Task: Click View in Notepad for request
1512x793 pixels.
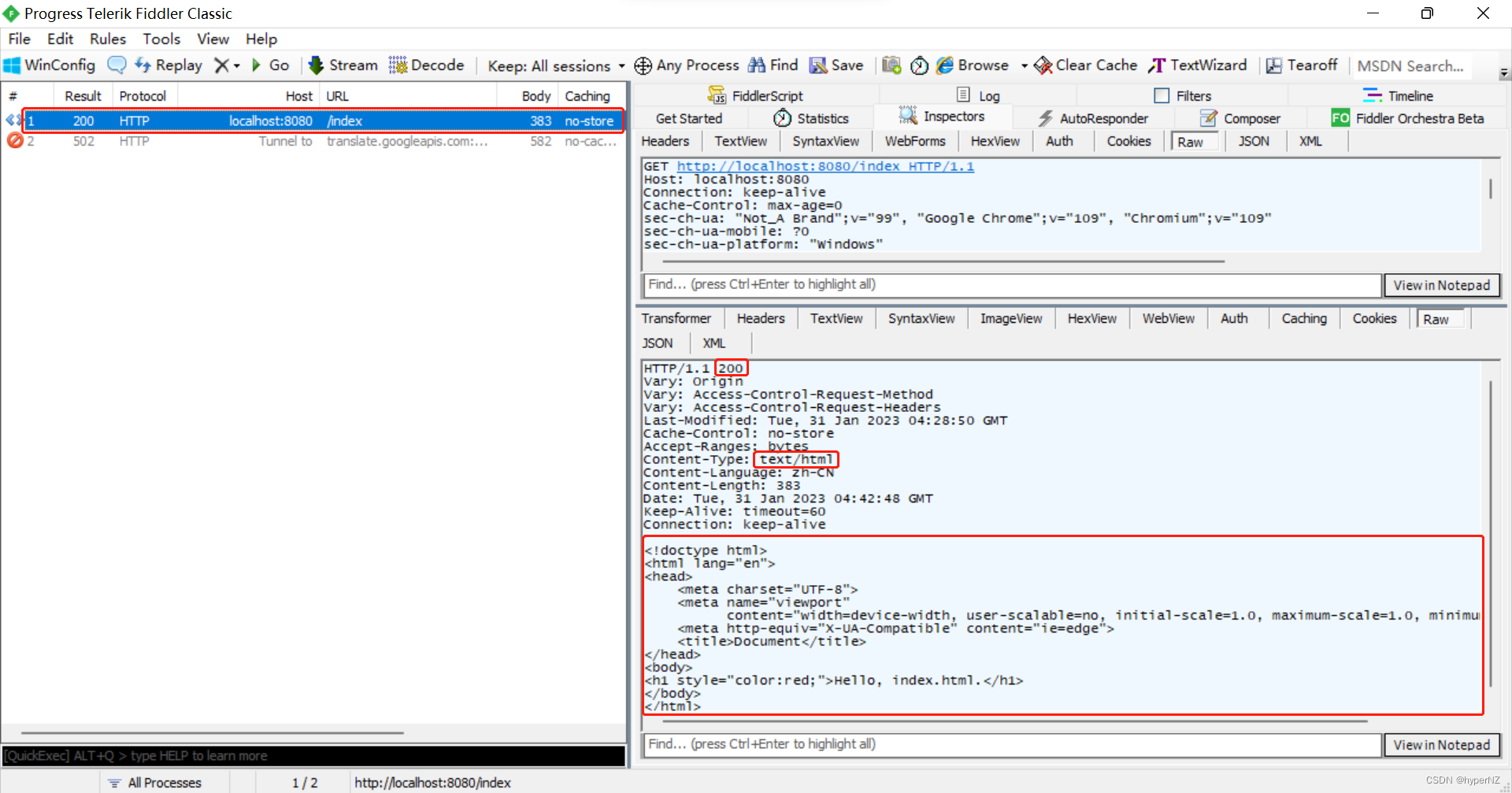Action: tap(1442, 285)
